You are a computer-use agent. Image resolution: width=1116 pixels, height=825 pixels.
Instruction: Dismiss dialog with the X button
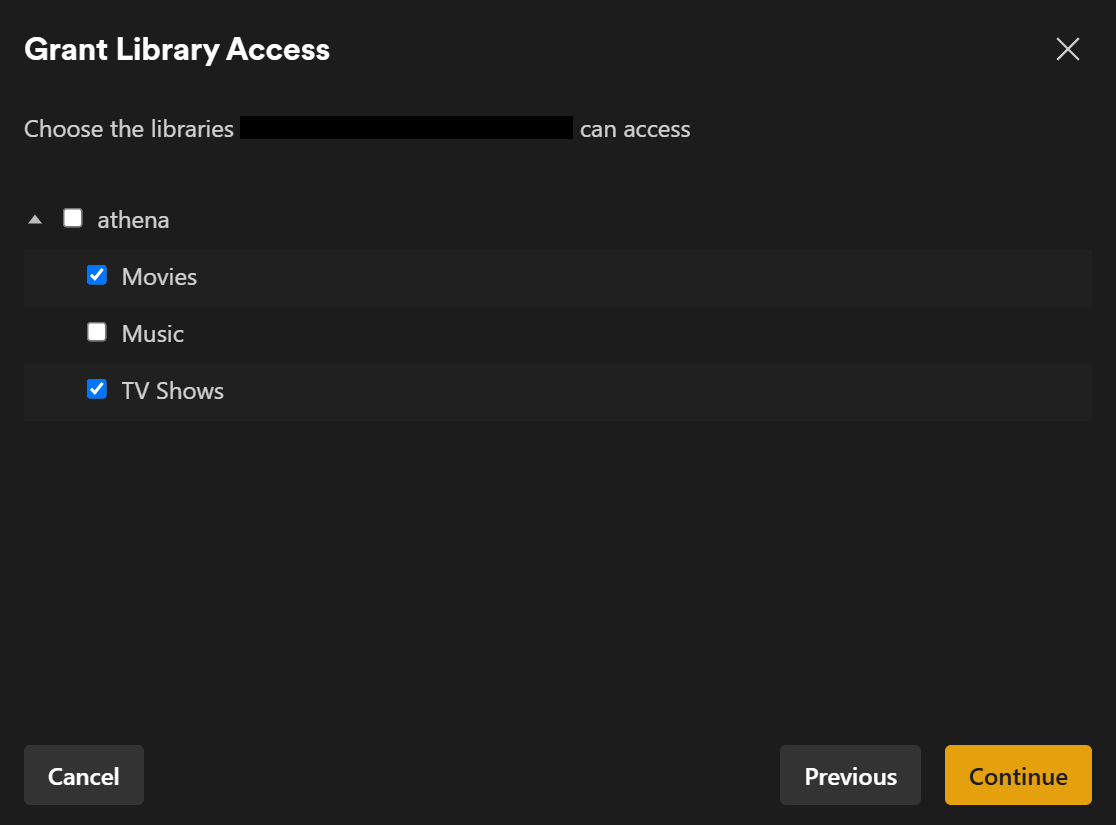pos(1067,48)
